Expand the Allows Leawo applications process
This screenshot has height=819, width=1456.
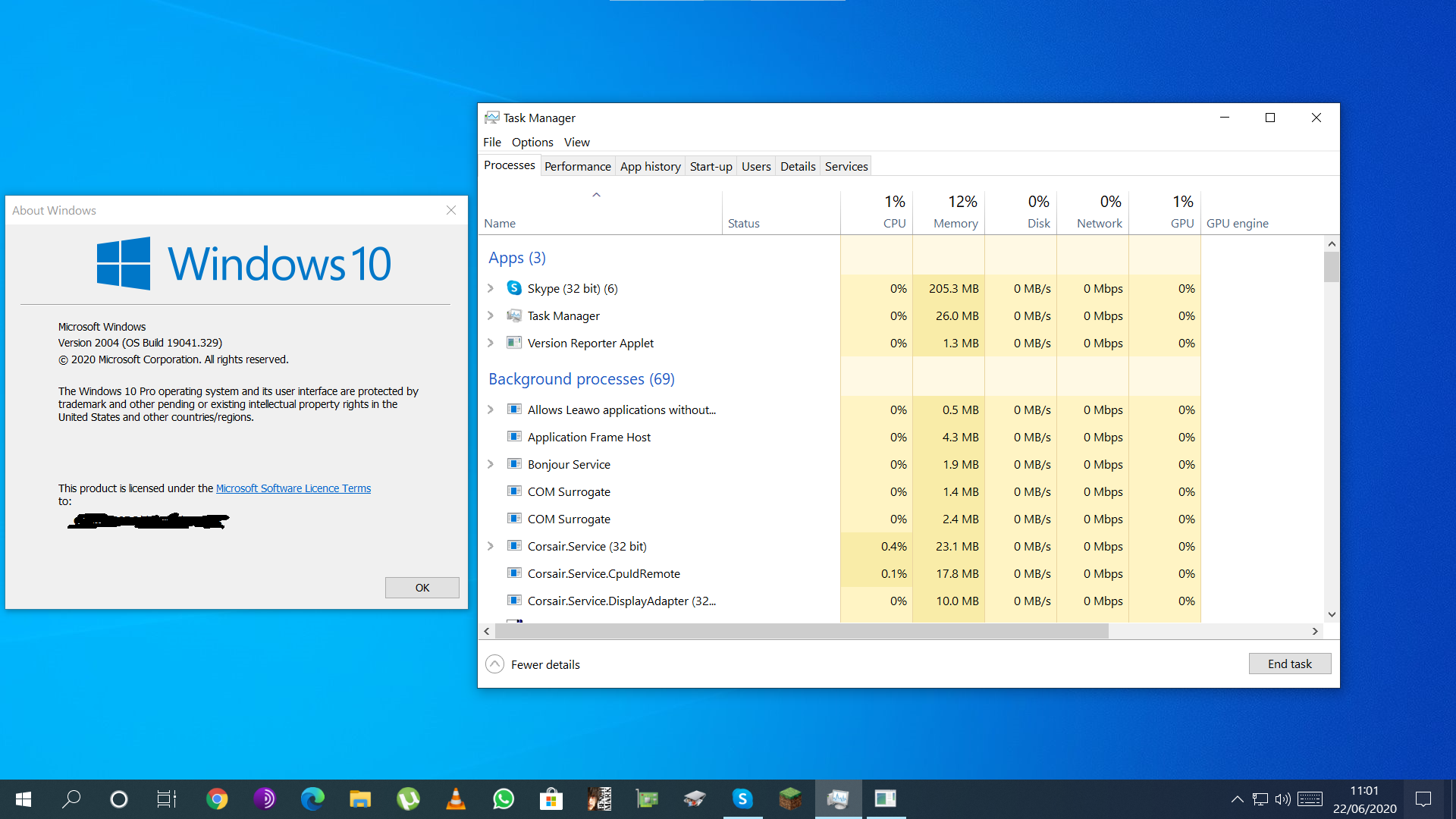[491, 409]
